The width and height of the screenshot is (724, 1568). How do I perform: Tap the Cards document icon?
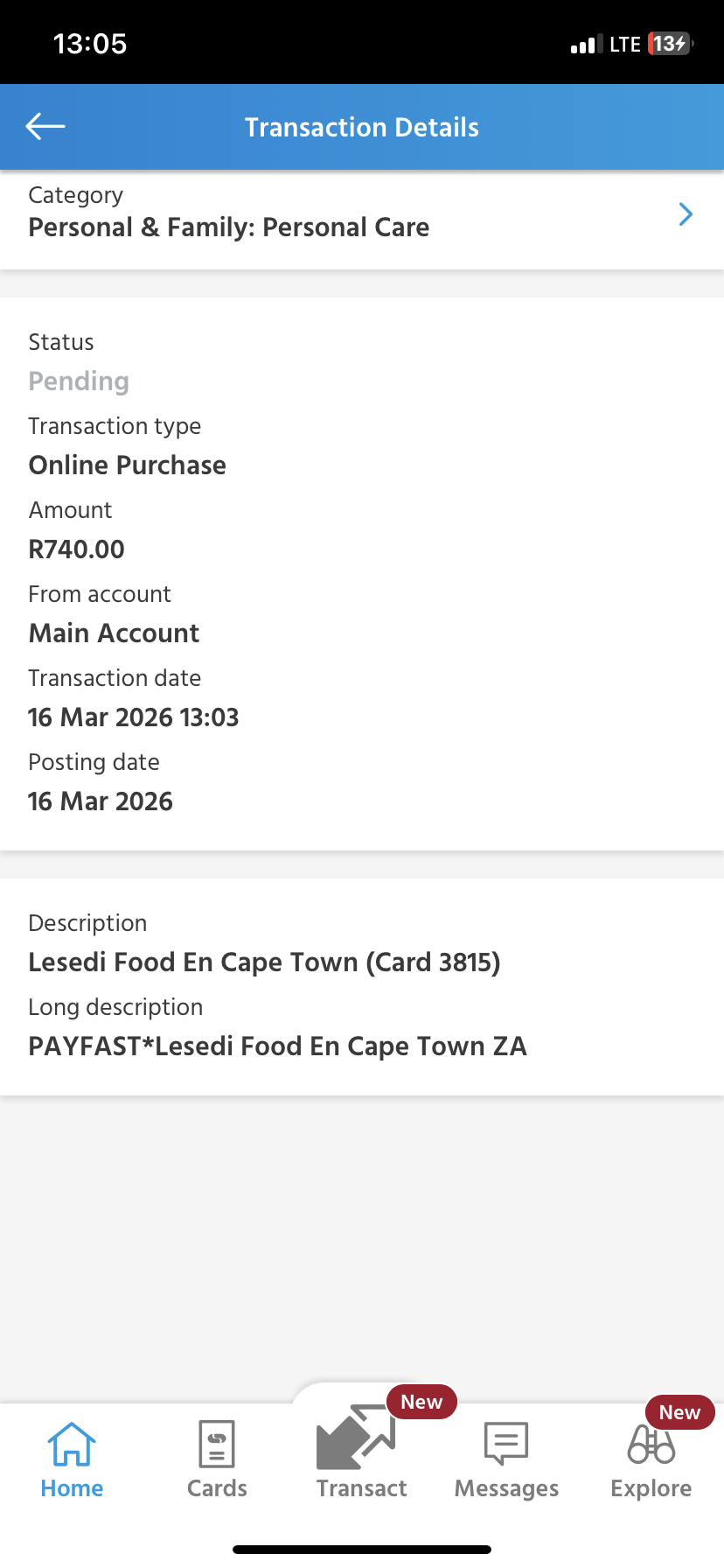217,1444
